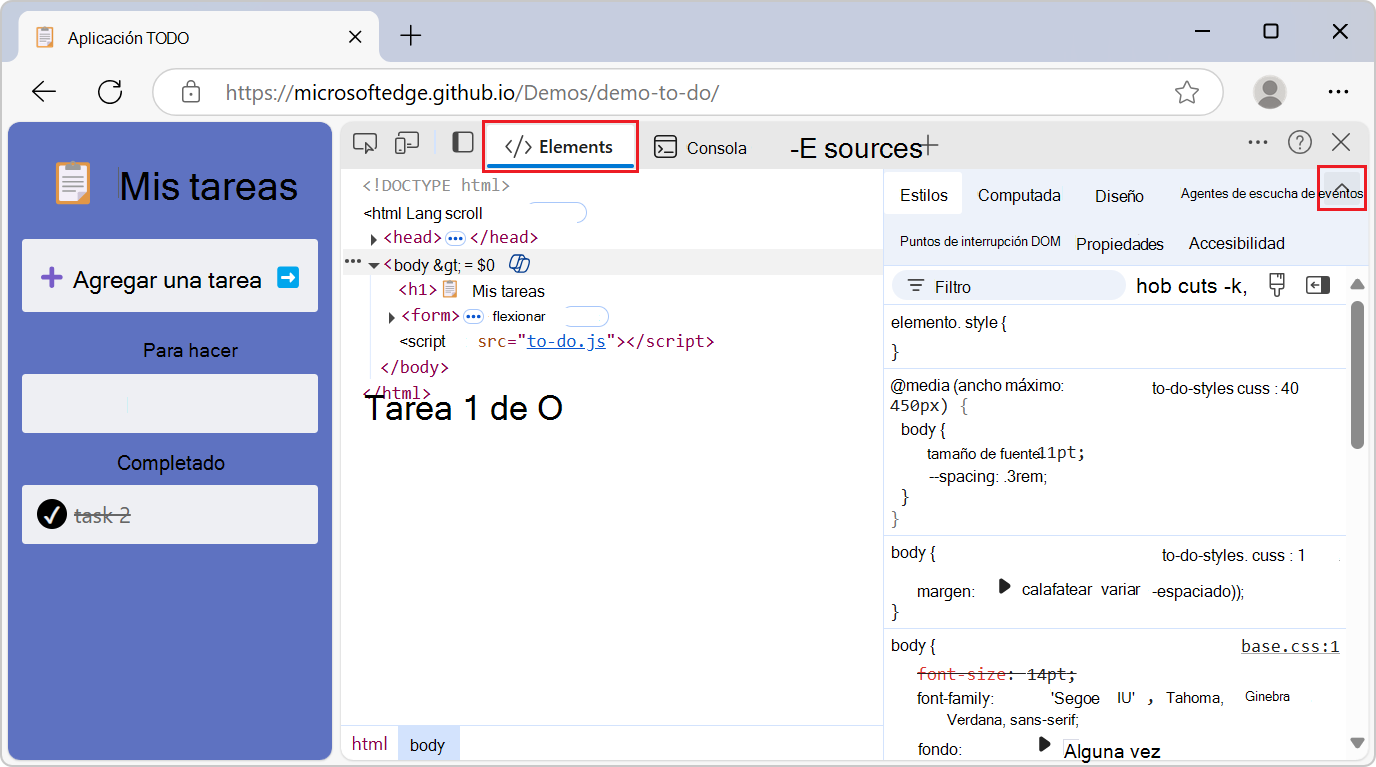
Task: Open the browser profile avatar
Action: (1270, 92)
